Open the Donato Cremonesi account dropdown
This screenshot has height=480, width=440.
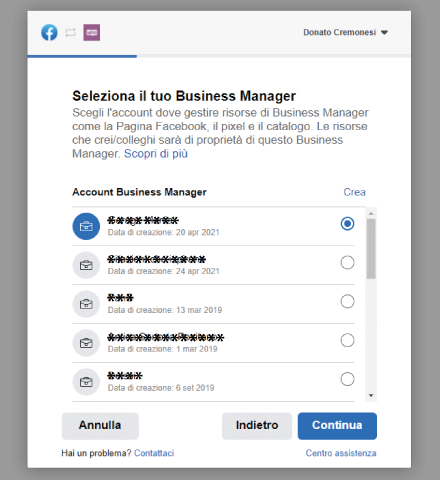(x=346, y=32)
